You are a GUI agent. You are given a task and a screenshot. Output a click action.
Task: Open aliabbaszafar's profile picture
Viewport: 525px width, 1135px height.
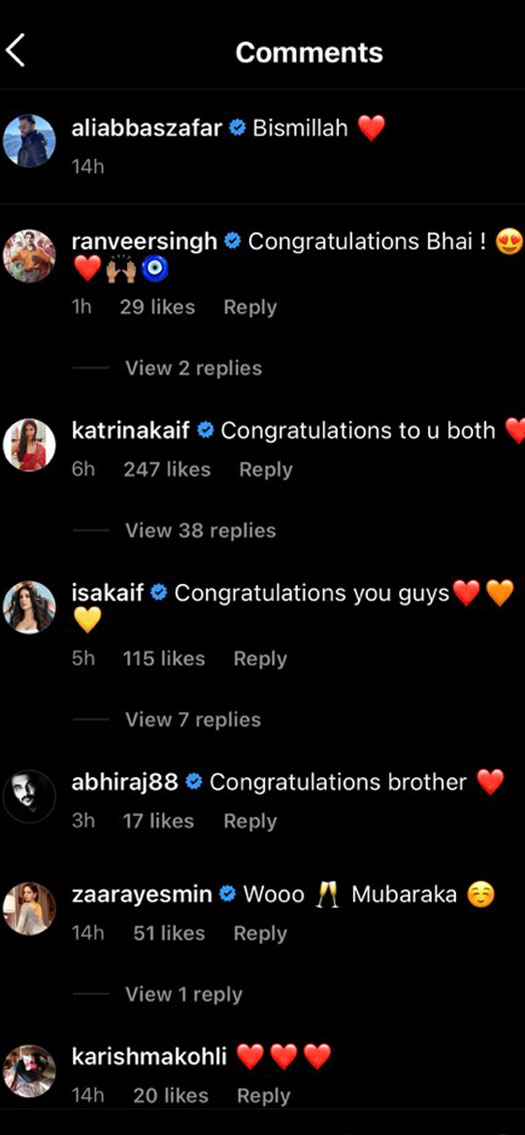30,141
